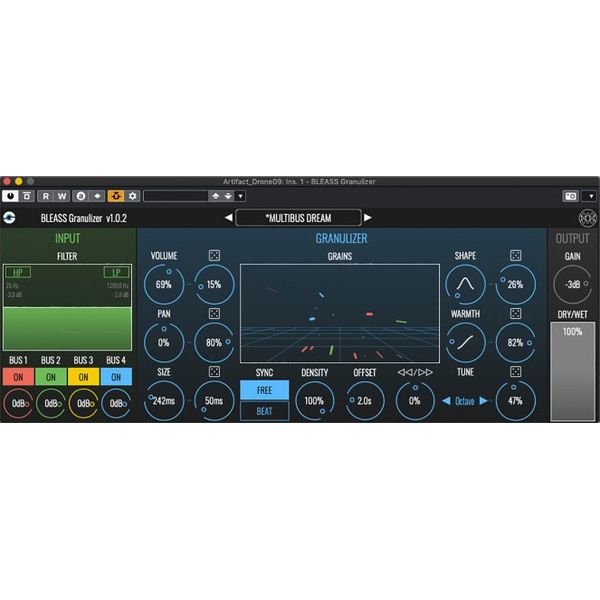Click the GRAINS visualizer display
This screenshot has height=600, width=600.
pyautogui.click(x=340, y=313)
